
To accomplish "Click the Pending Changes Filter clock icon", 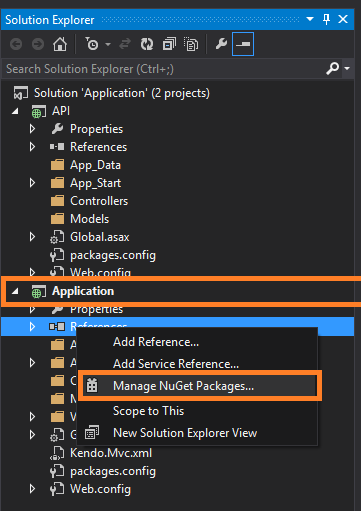I will (92, 44).
